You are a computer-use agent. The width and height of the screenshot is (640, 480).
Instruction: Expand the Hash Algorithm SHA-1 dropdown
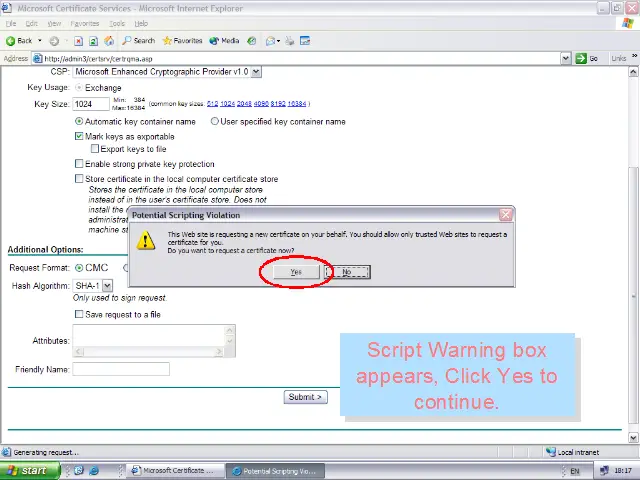coord(107,285)
